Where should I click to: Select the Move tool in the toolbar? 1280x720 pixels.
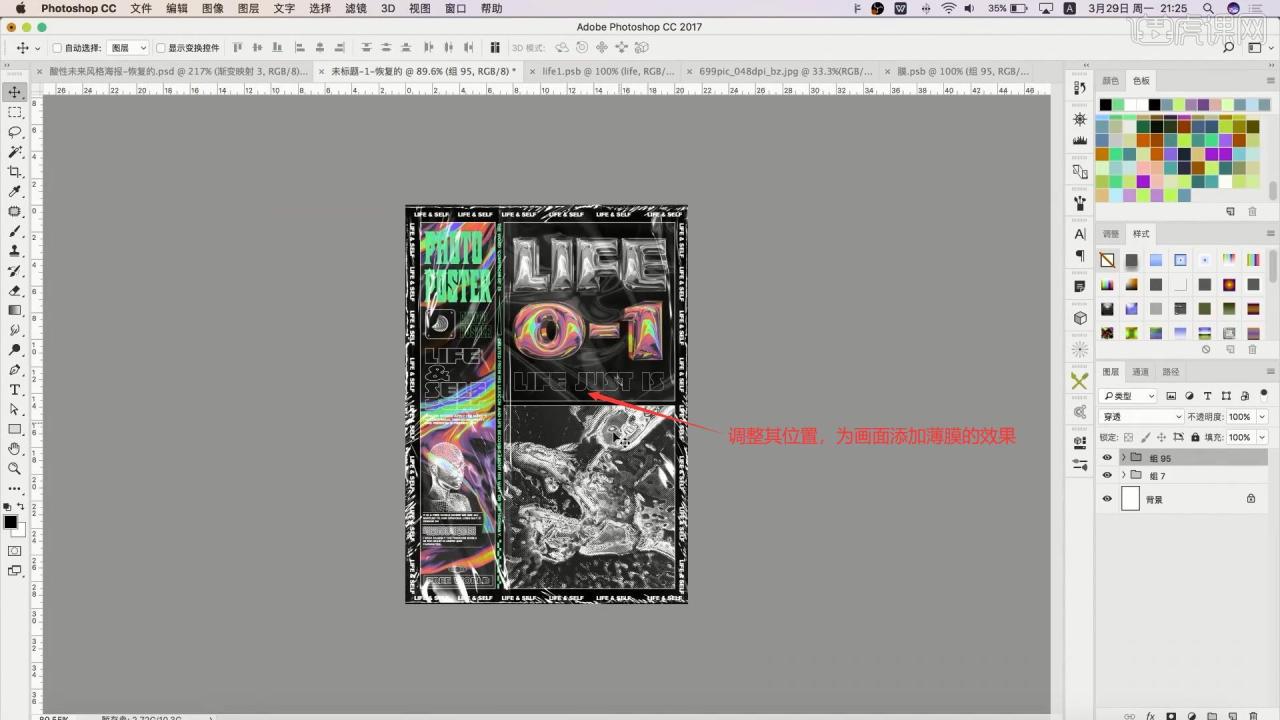point(15,92)
